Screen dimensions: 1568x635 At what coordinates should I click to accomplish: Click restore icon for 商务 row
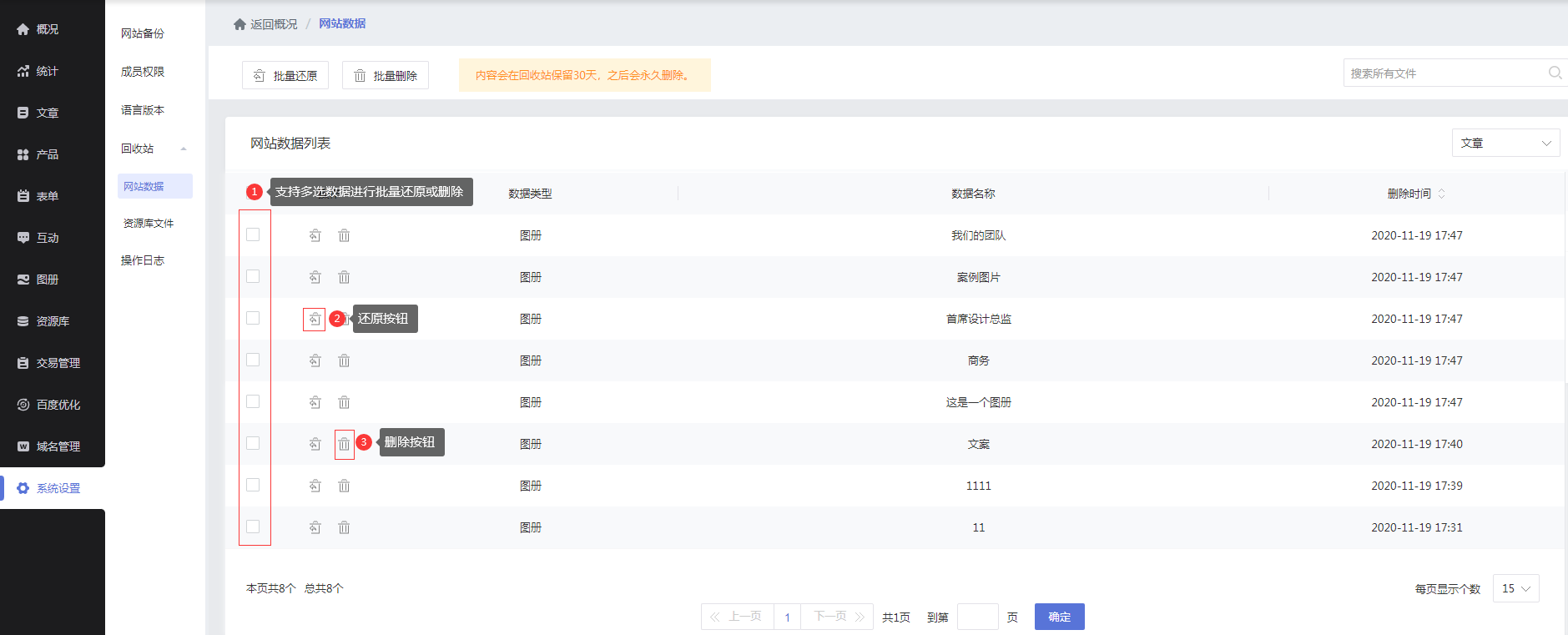point(315,360)
